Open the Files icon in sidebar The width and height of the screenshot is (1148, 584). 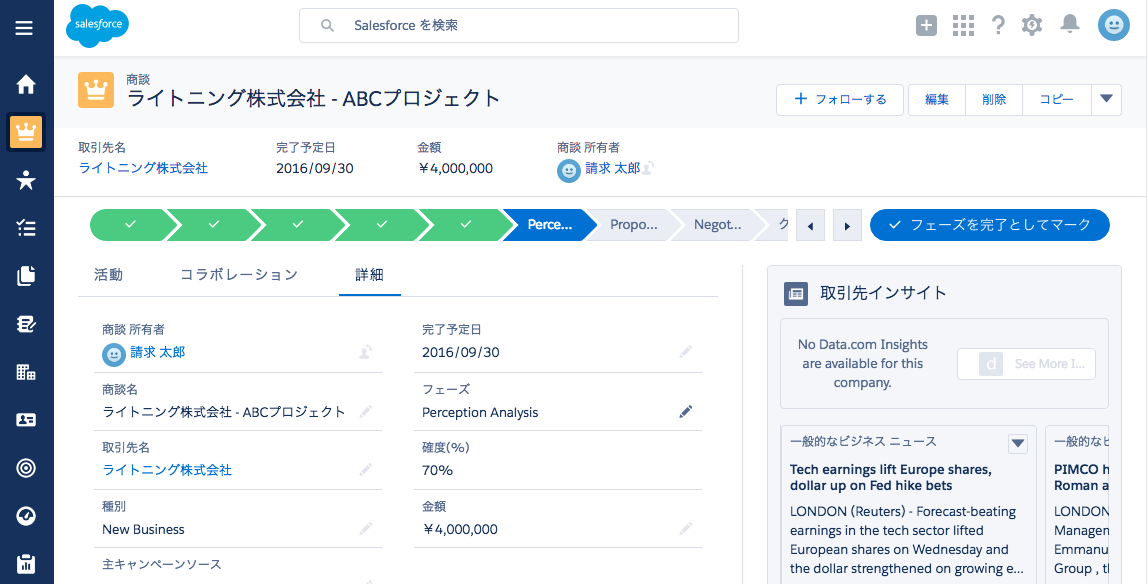tap(26, 276)
